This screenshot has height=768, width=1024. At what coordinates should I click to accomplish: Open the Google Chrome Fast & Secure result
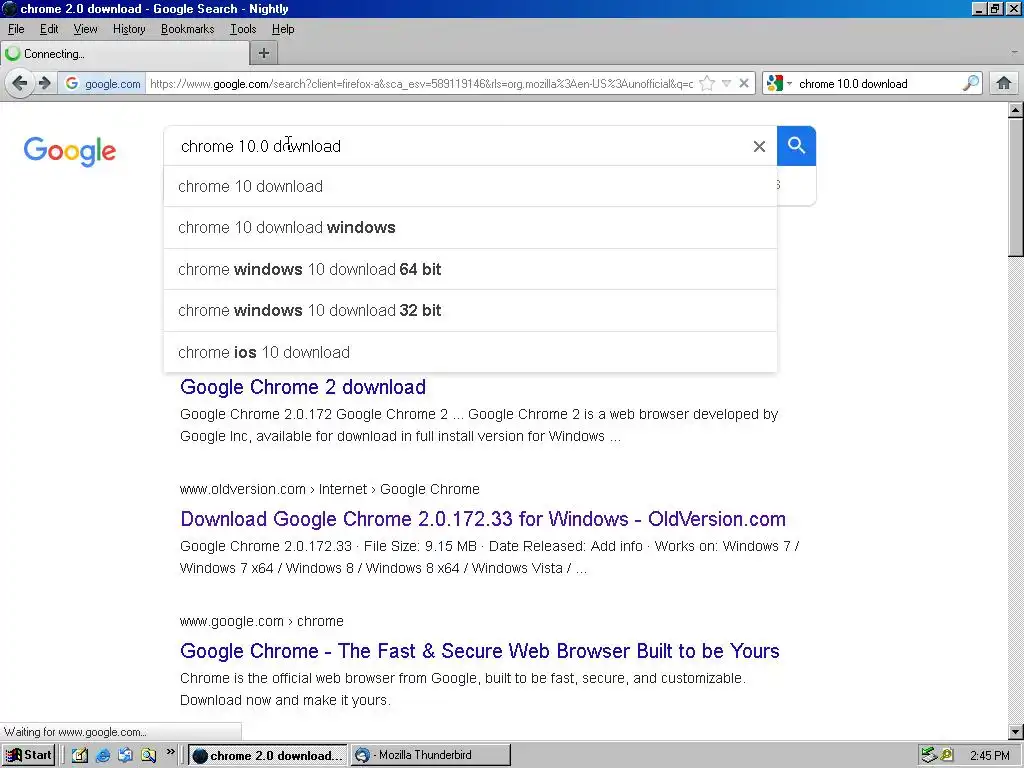click(x=479, y=650)
